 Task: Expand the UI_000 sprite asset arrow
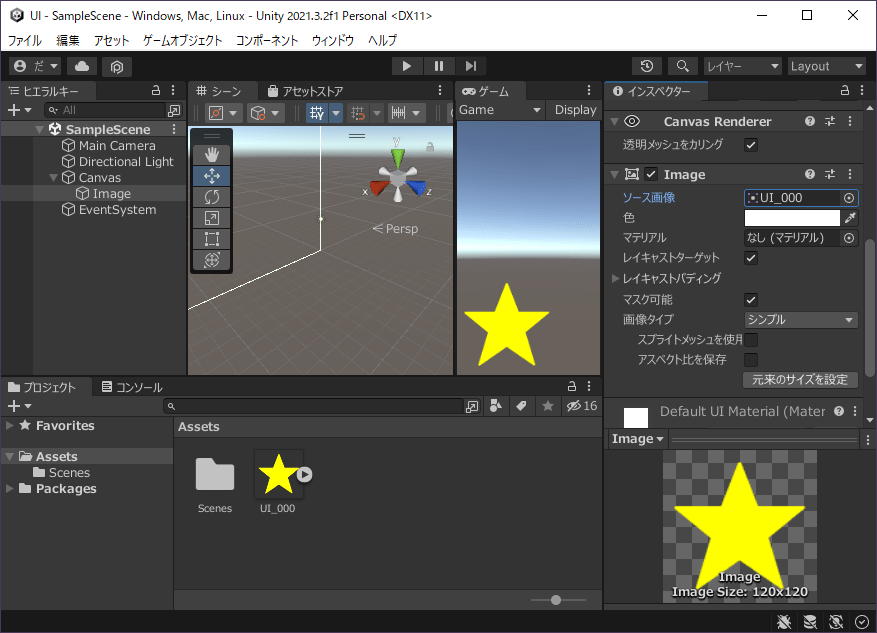click(x=304, y=475)
